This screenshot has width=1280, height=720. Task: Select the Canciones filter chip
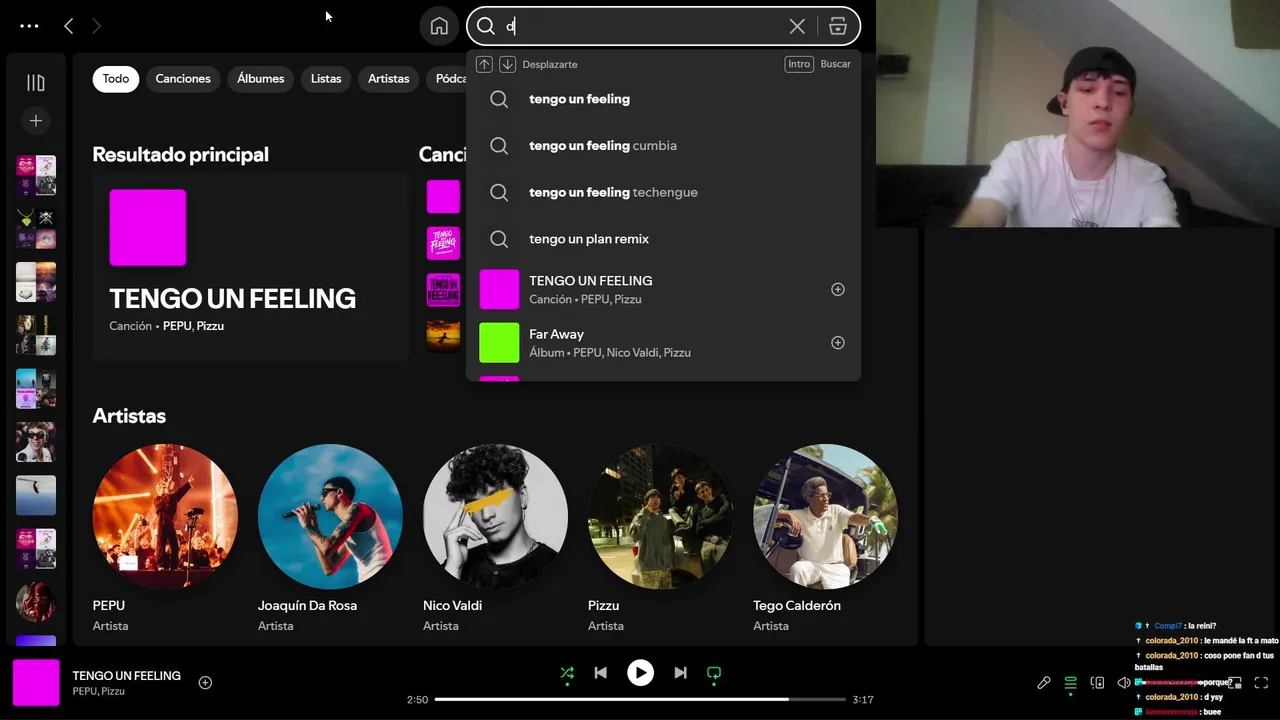point(183,79)
